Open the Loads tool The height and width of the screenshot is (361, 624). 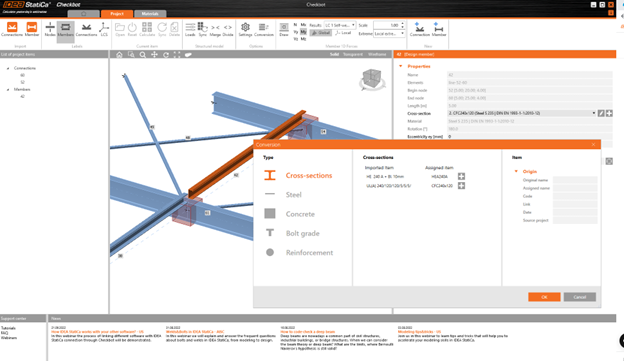pos(190,29)
